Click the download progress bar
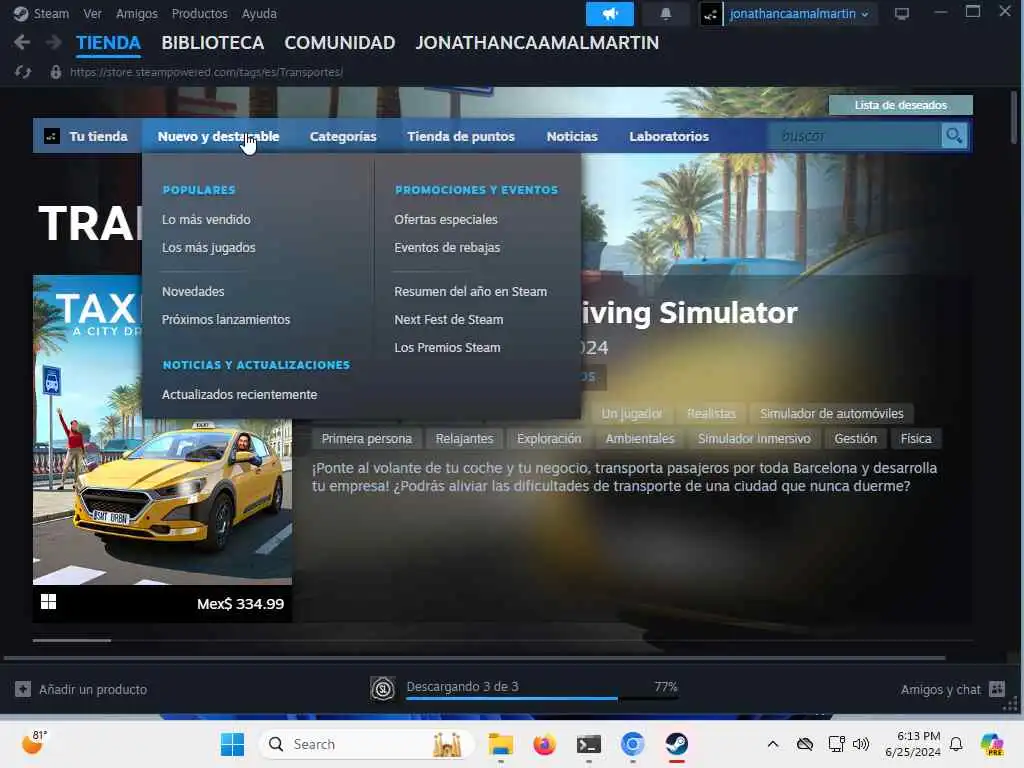Viewport: 1024px width, 768px height. (x=542, y=698)
